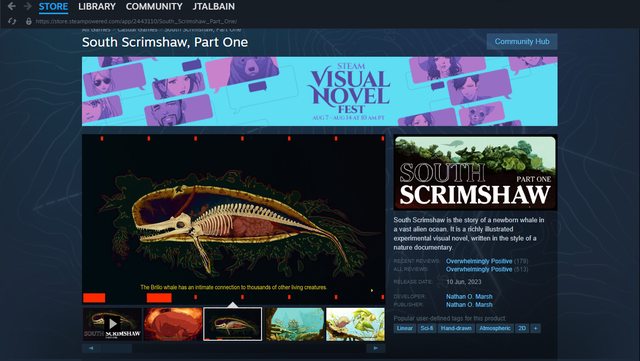Play the trailer video thumbnail
The width and height of the screenshot is (640, 361).
pyautogui.click(x=112, y=324)
